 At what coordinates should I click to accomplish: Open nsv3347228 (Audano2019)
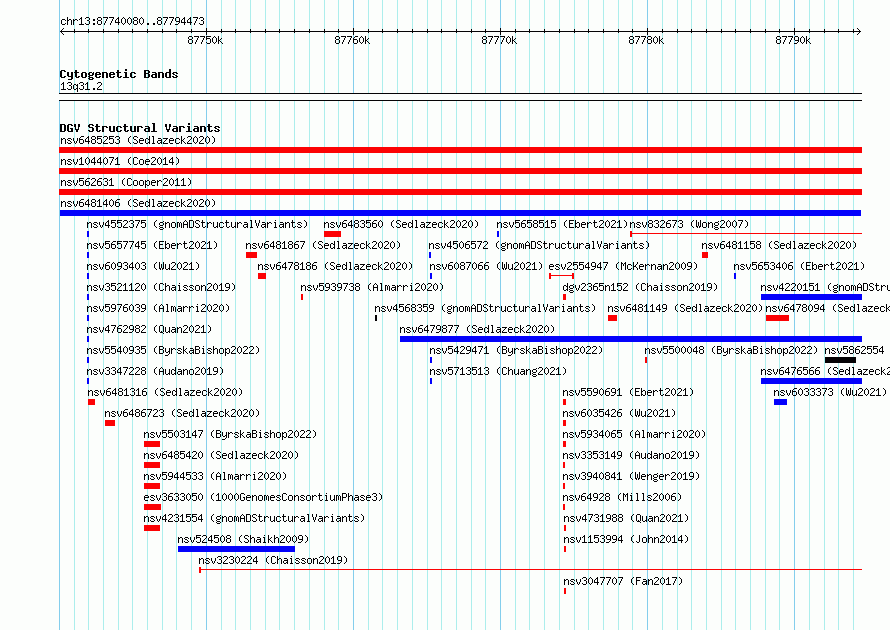tap(156, 371)
